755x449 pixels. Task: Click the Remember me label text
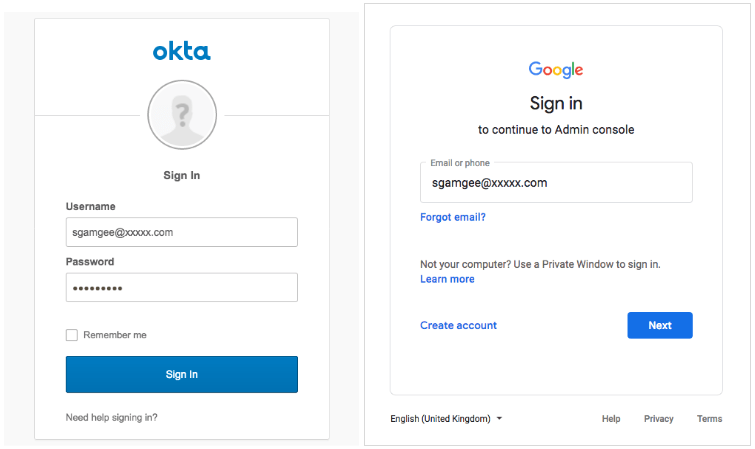(115, 335)
